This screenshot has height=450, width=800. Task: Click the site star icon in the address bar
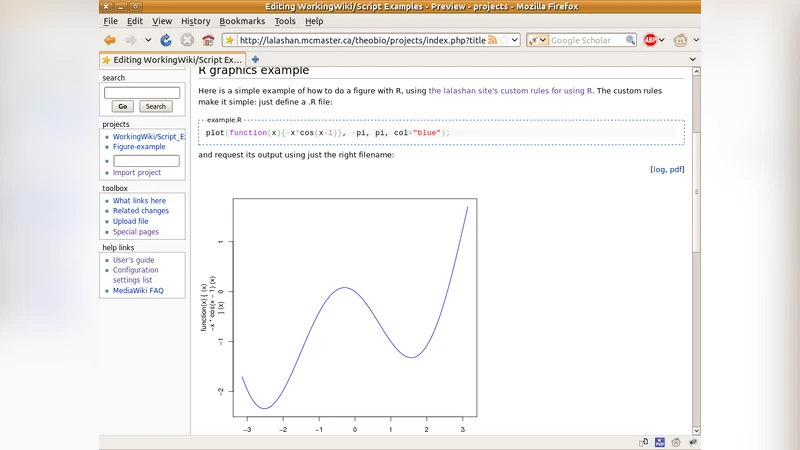coord(230,40)
